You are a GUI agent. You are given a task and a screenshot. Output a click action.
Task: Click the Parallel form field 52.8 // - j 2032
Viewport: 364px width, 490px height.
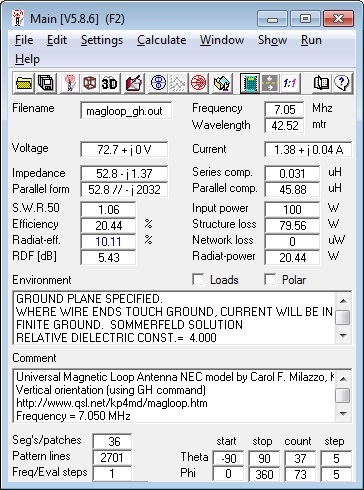pyautogui.click(x=124, y=189)
